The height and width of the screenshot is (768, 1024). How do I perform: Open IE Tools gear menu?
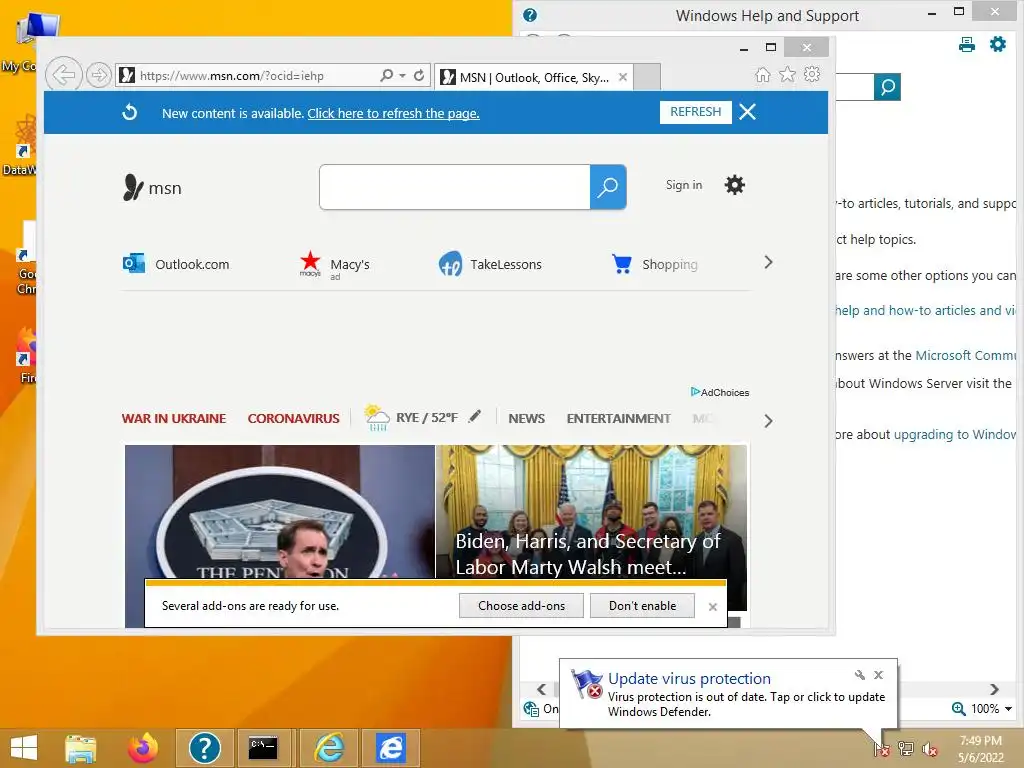pyautogui.click(x=812, y=74)
